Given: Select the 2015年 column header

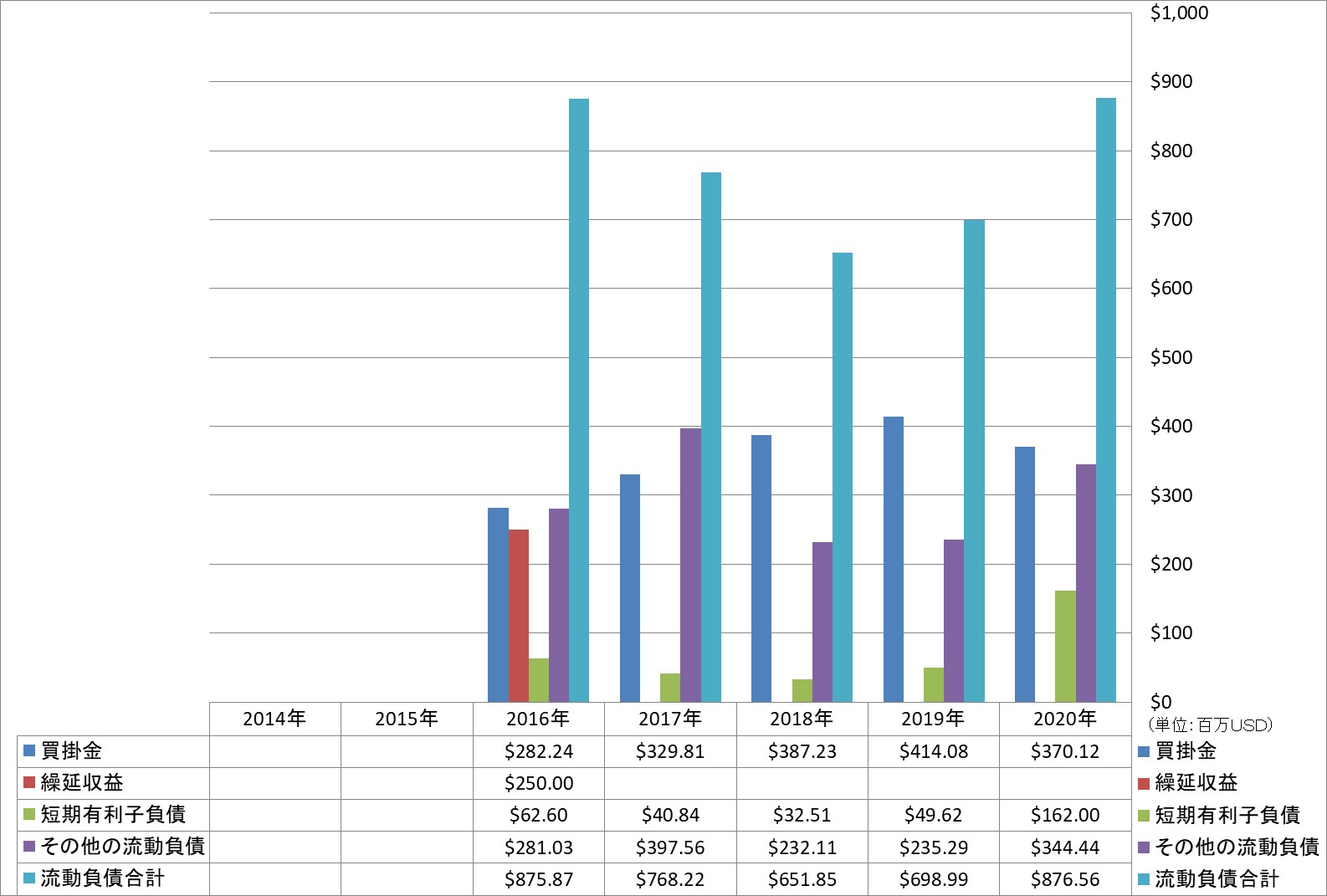Looking at the screenshot, I should pos(407,719).
